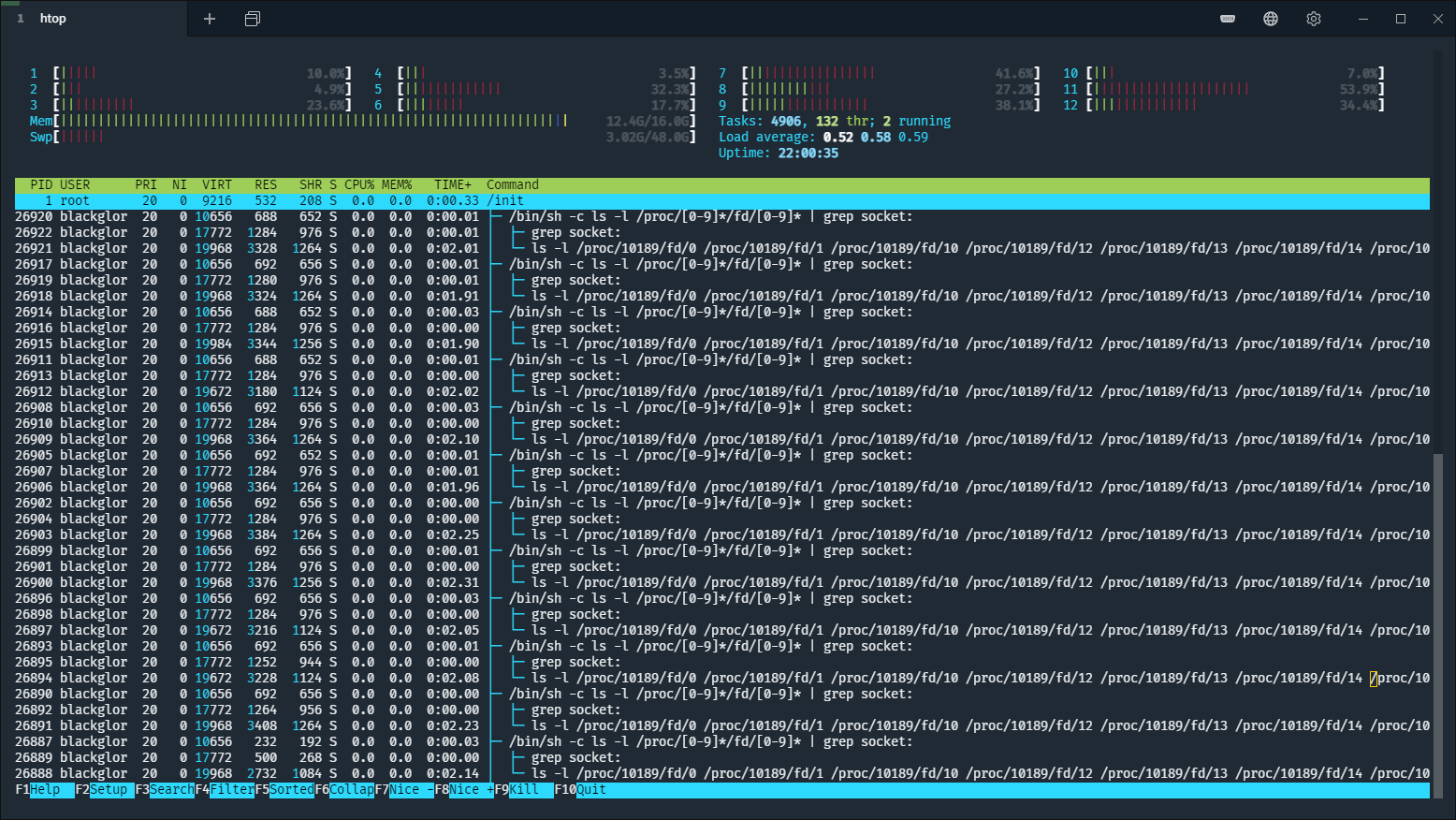Image resolution: width=1456 pixels, height=820 pixels.
Task: Click the globe icon in the title bar
Action: [1271, 19]
